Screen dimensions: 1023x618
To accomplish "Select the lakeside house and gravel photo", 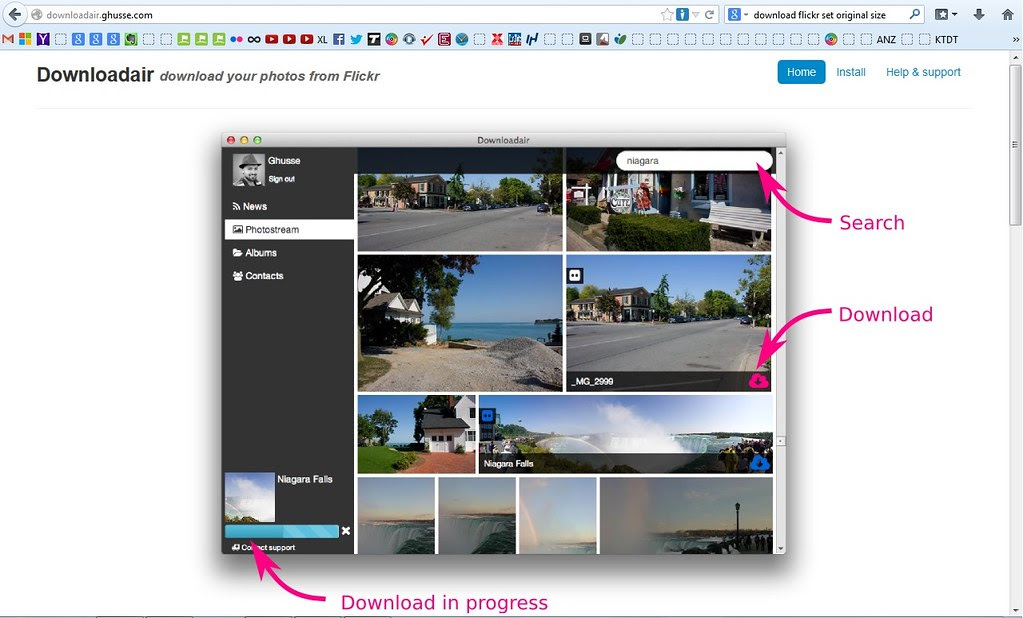I will tap(460, 323).
